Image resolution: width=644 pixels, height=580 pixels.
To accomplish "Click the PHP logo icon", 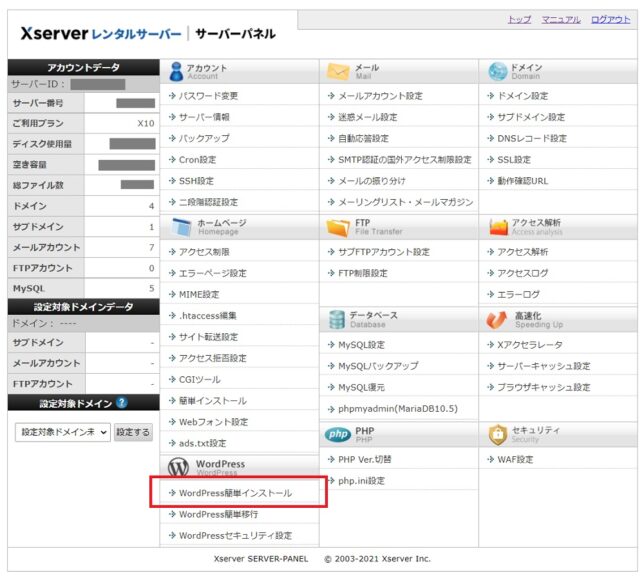I will coord(338,434).
